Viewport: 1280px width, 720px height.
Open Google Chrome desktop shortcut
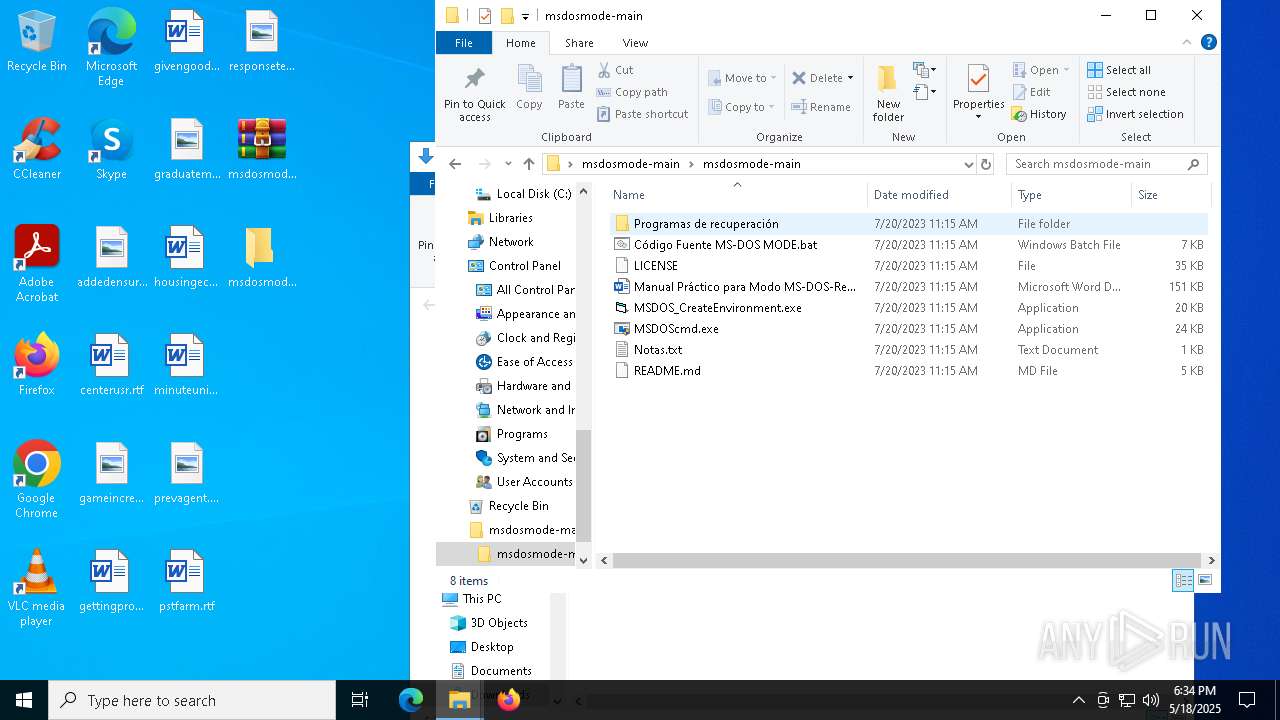point(37,480)
